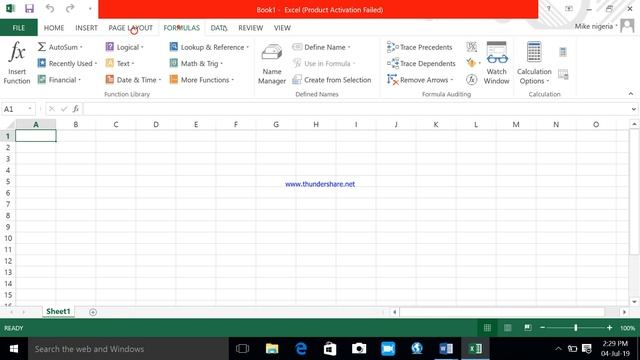This screenshot has width=640, height=360.
Task: Open the Math & Trig dropdown
Action: point(196,64)
